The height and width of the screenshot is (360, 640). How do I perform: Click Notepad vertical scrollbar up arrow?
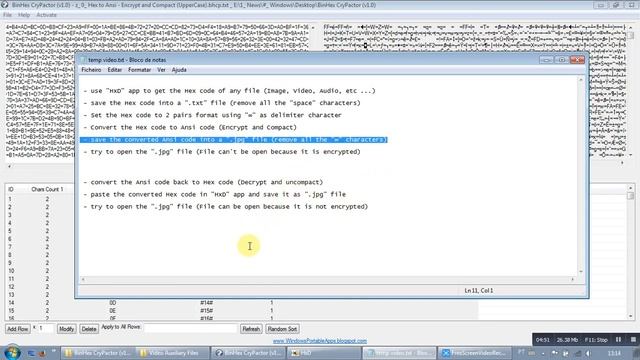(x=580, y=80)
